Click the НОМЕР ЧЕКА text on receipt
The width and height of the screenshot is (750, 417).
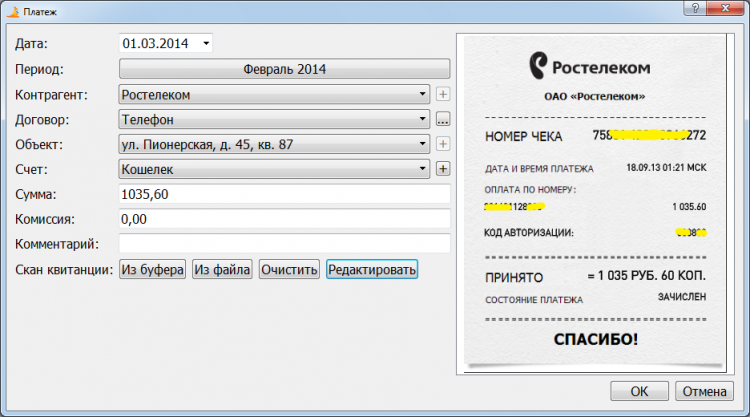[x=524, y=137]
